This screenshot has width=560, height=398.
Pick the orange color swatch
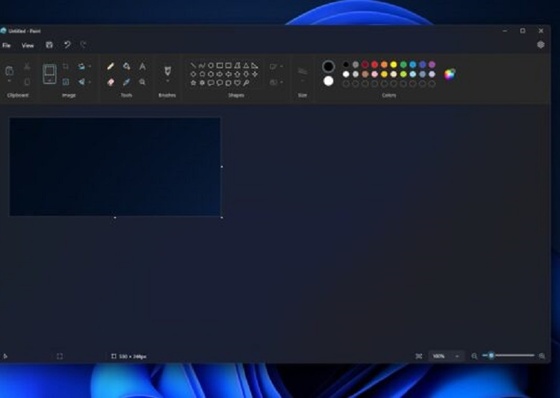click(384, 65)
